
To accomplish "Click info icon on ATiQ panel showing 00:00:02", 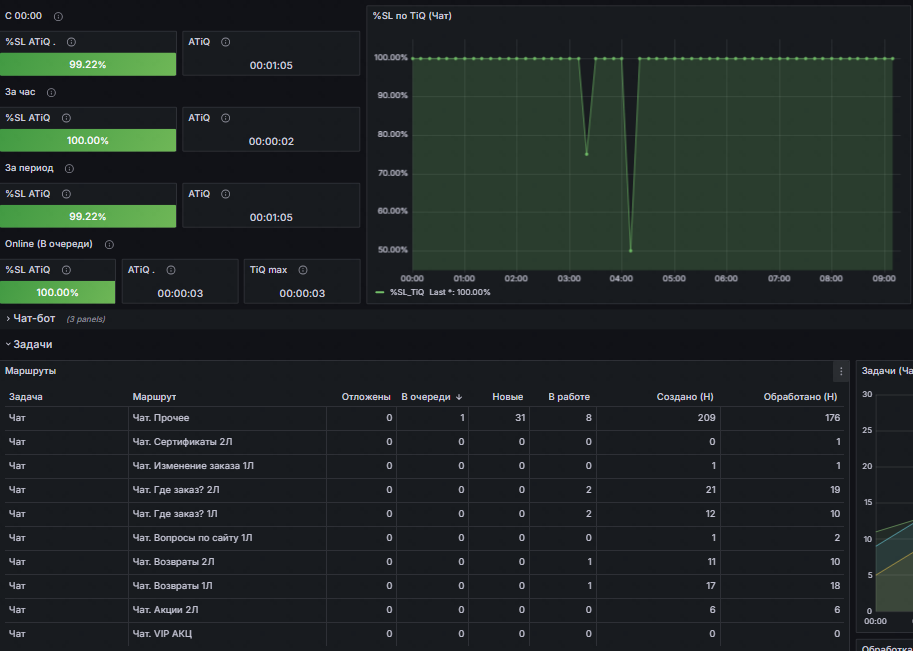I will coord(225,118).
